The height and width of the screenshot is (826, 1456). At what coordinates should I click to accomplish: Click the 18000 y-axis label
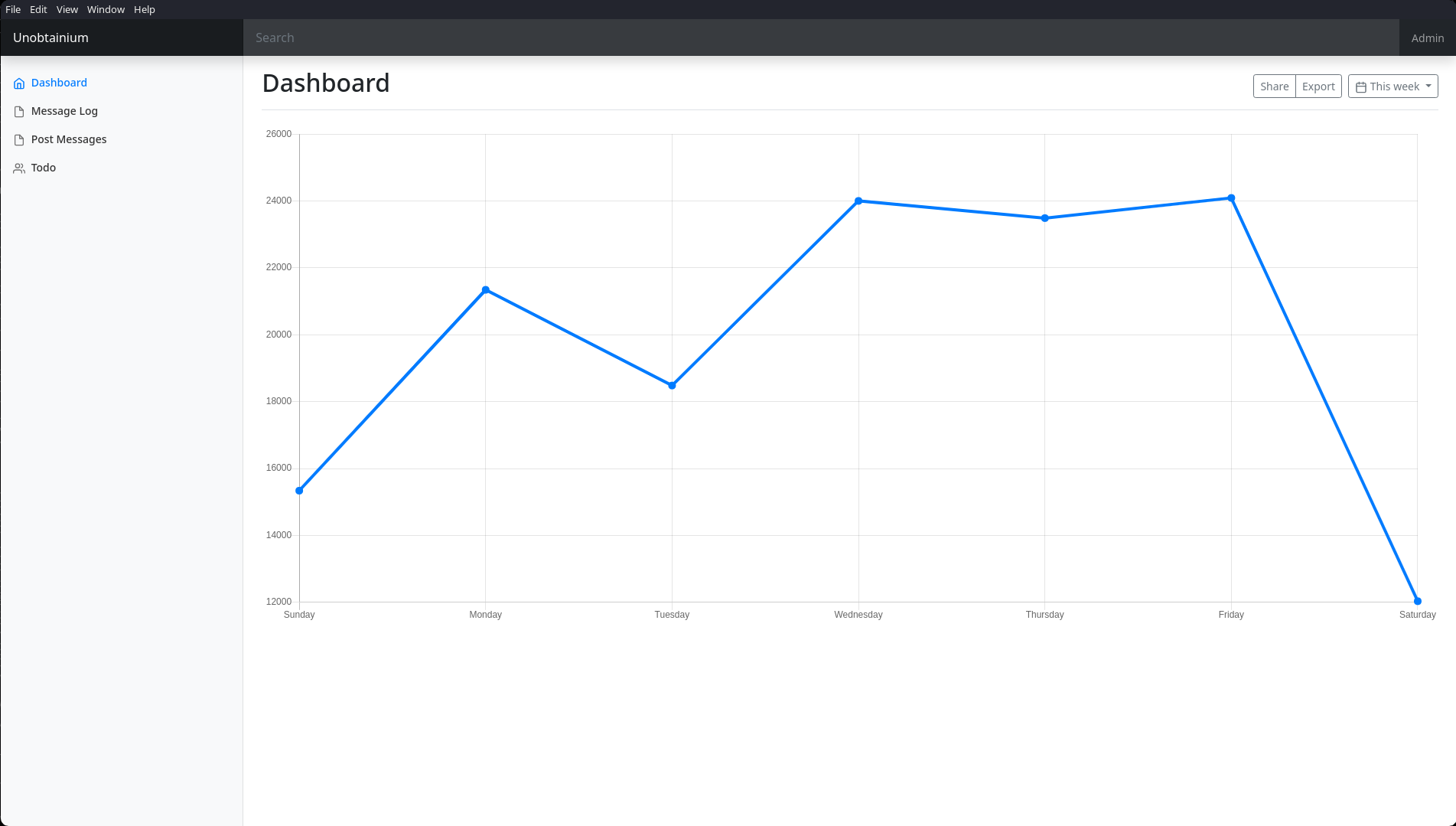[278, 401]
